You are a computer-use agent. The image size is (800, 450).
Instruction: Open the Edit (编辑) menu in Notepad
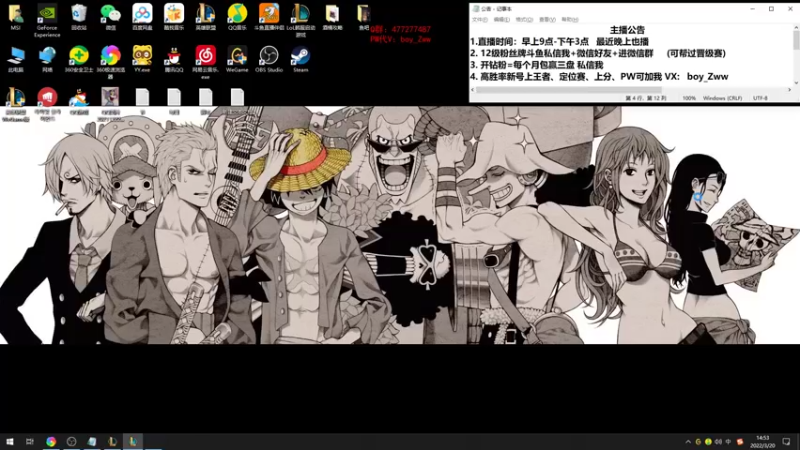(x=502, y=19)
